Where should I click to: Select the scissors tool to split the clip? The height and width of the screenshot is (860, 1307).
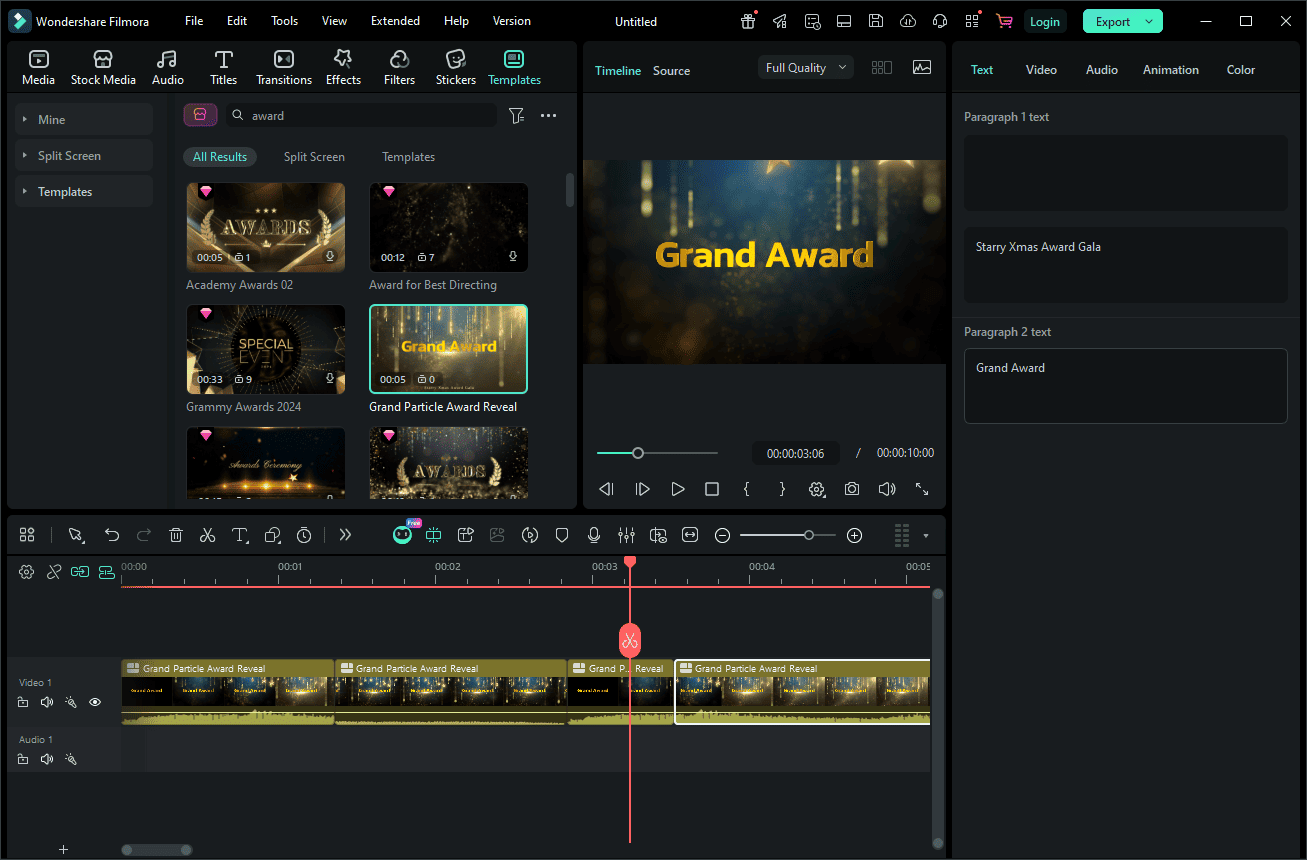(207, 535)
